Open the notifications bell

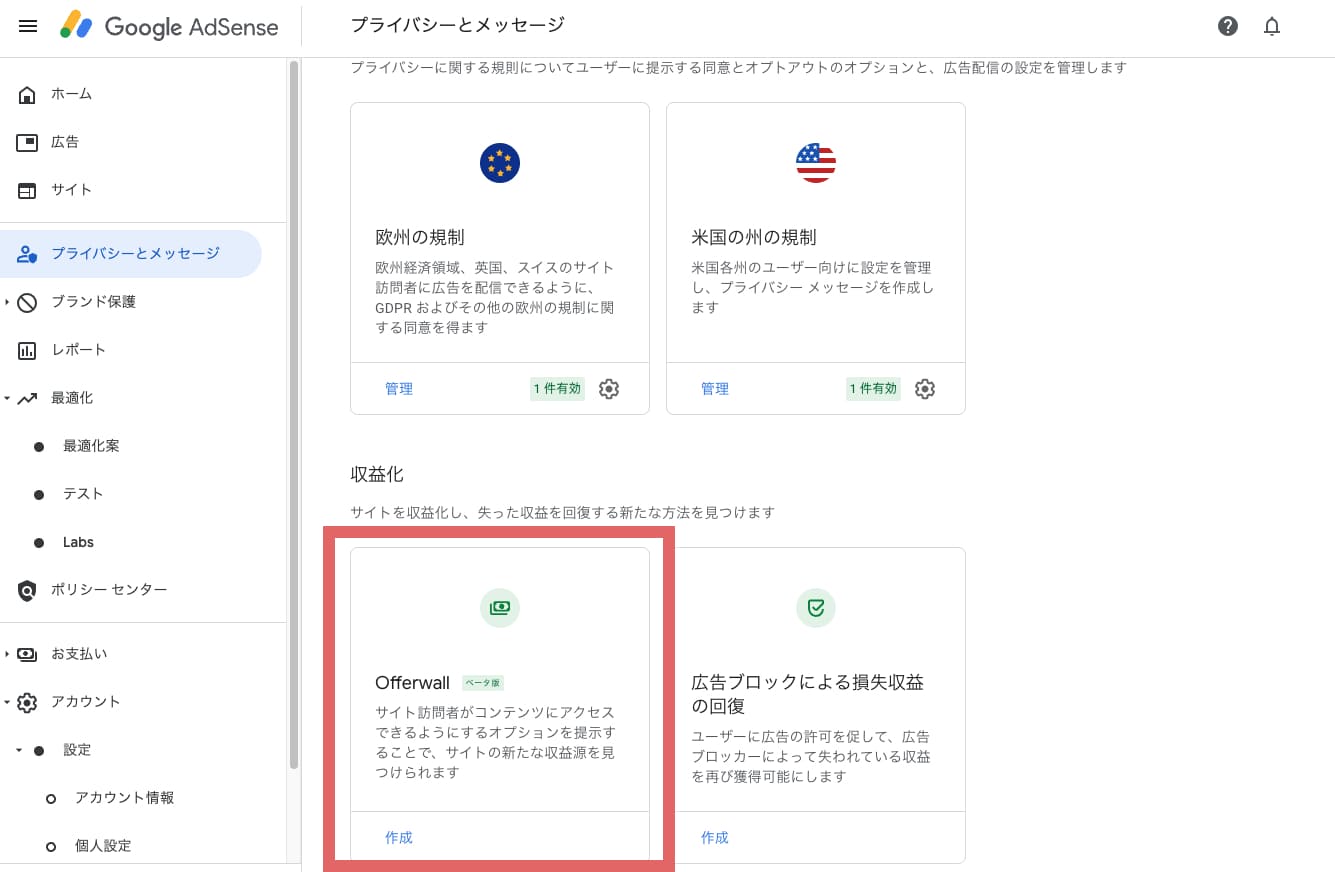(x=1271, y=26)
